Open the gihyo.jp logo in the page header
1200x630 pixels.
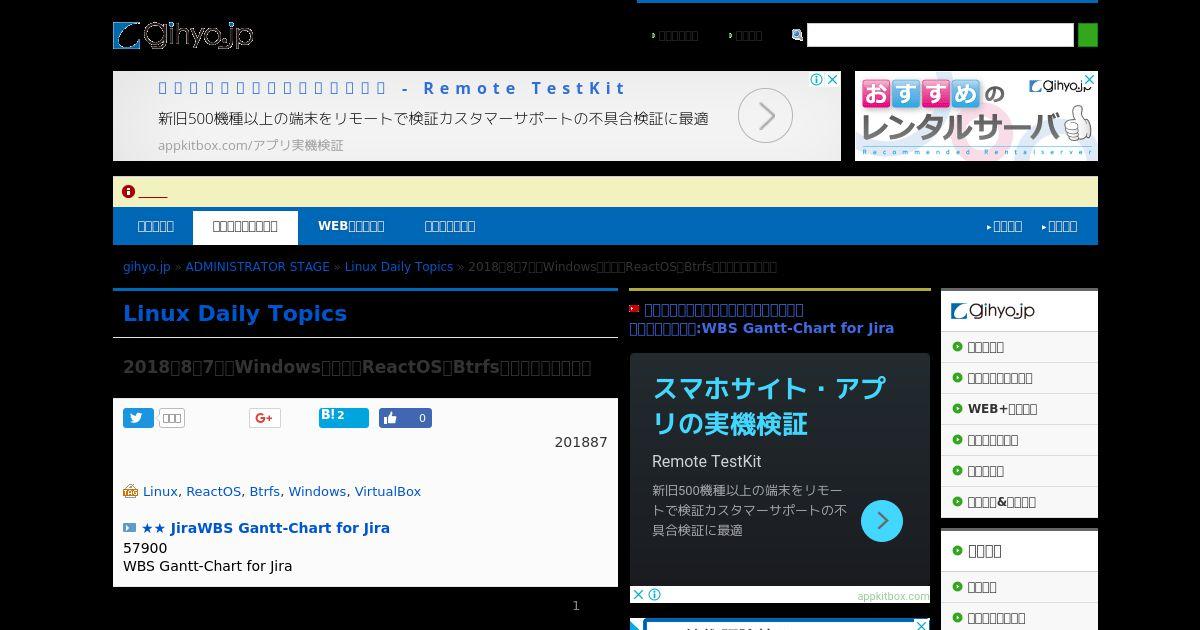[x=183, y=35]
